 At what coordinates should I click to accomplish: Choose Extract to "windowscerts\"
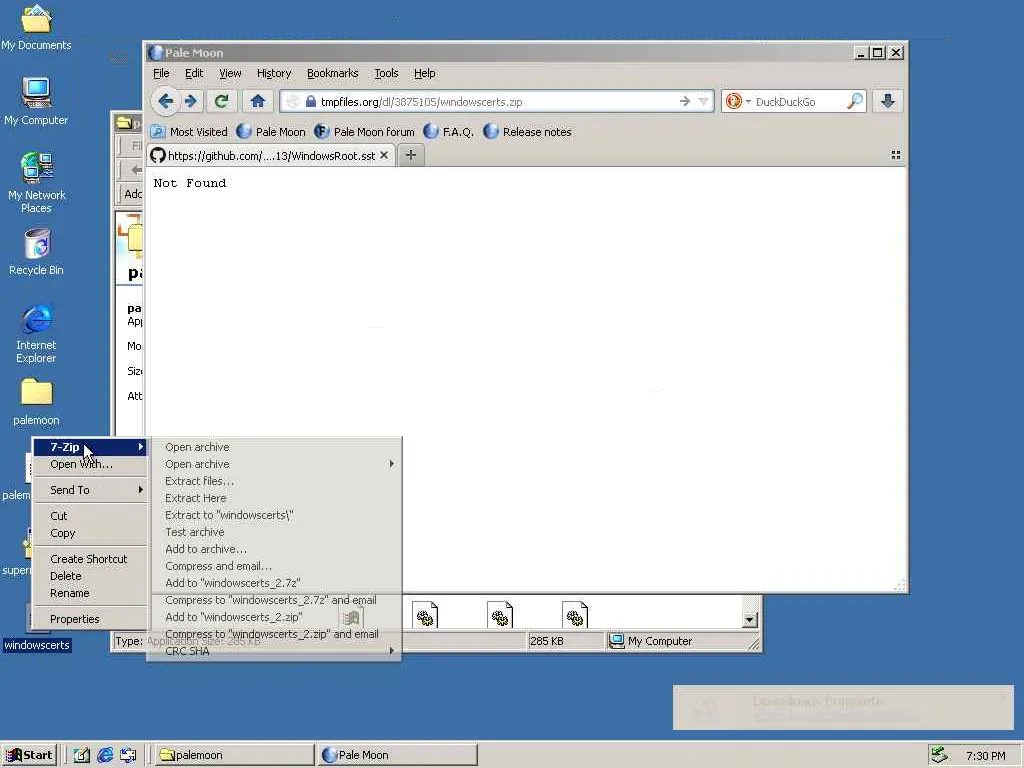(x=275, y=515)
